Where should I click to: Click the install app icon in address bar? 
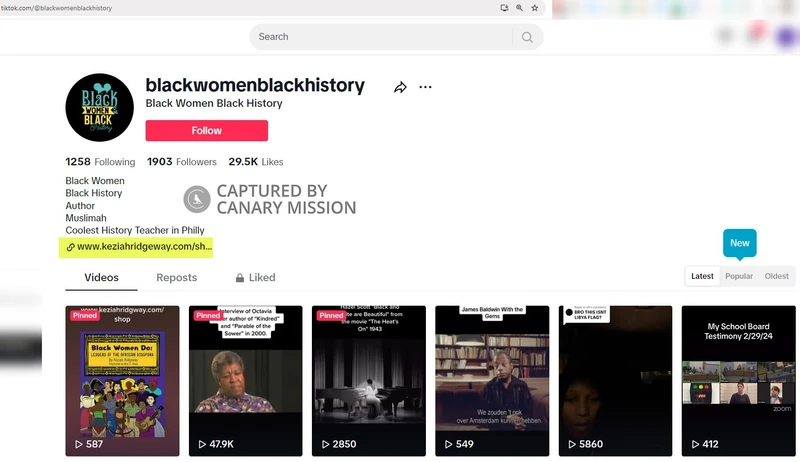(x=504, y=8)
